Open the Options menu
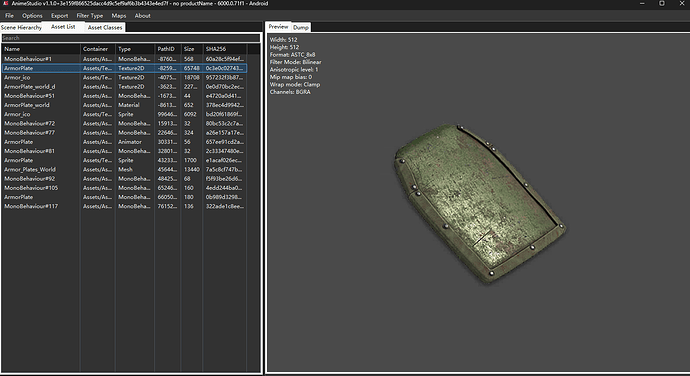 pos(32,15)
